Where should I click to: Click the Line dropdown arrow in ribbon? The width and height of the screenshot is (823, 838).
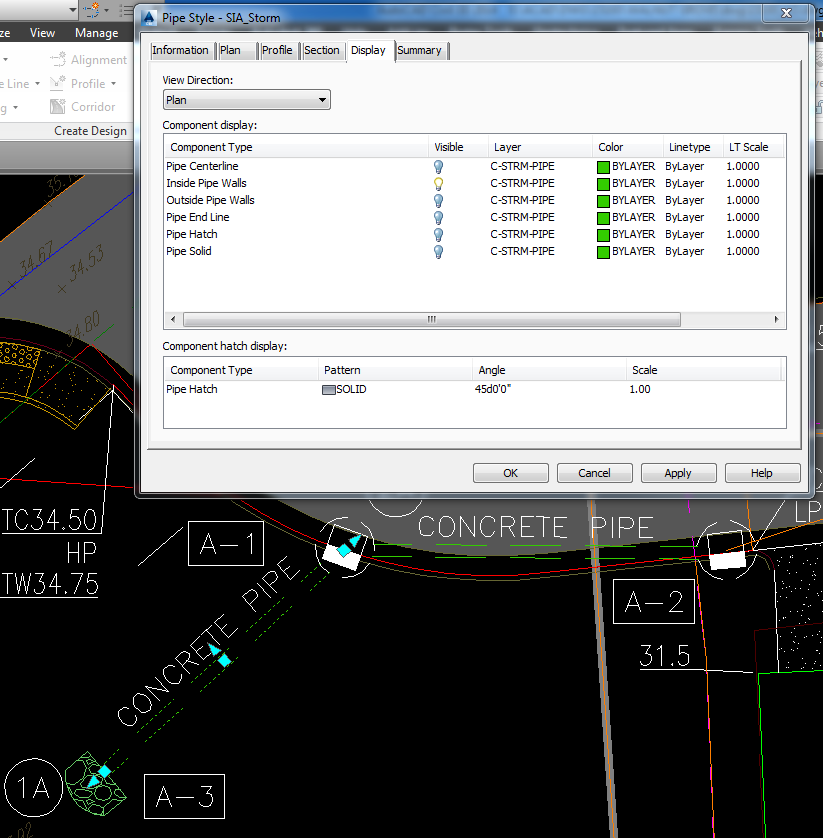[x=37, y=84]
